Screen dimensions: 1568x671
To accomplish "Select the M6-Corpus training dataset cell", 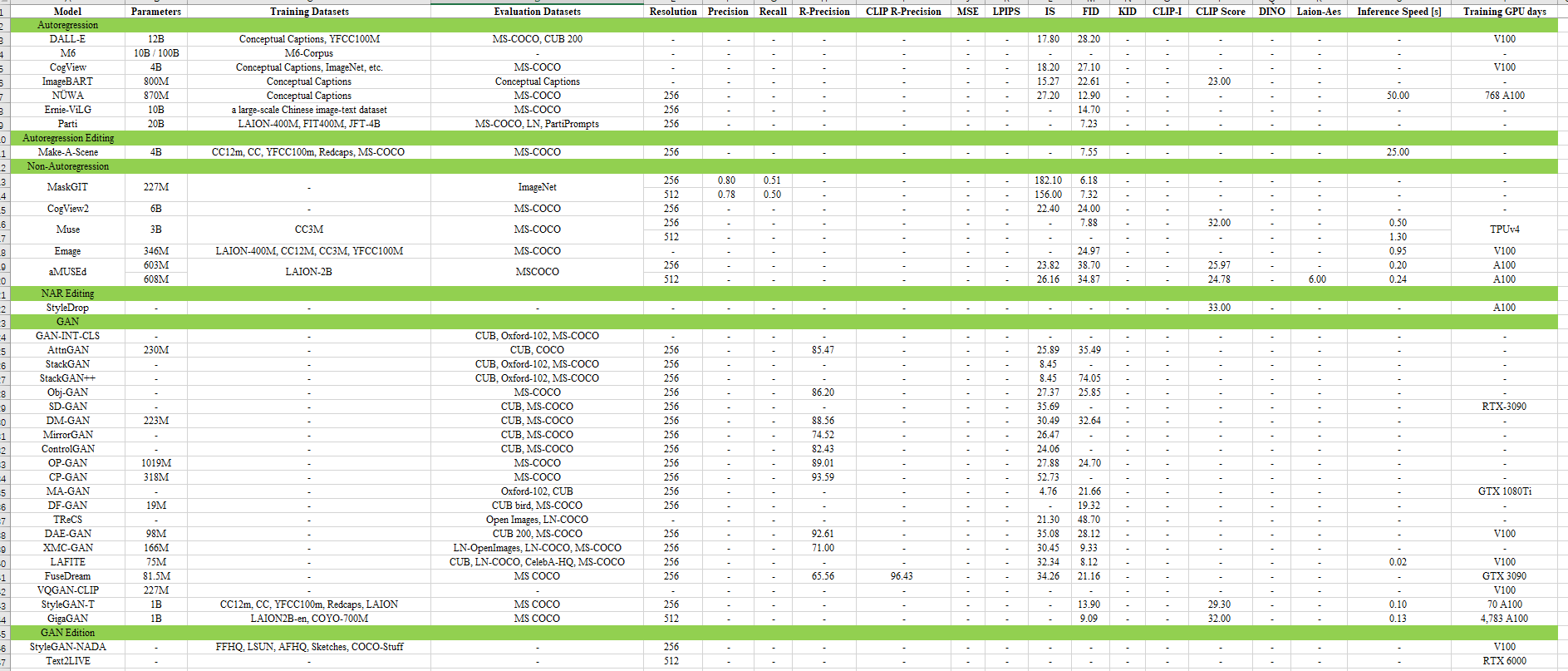I will click(x=309, y=53).
